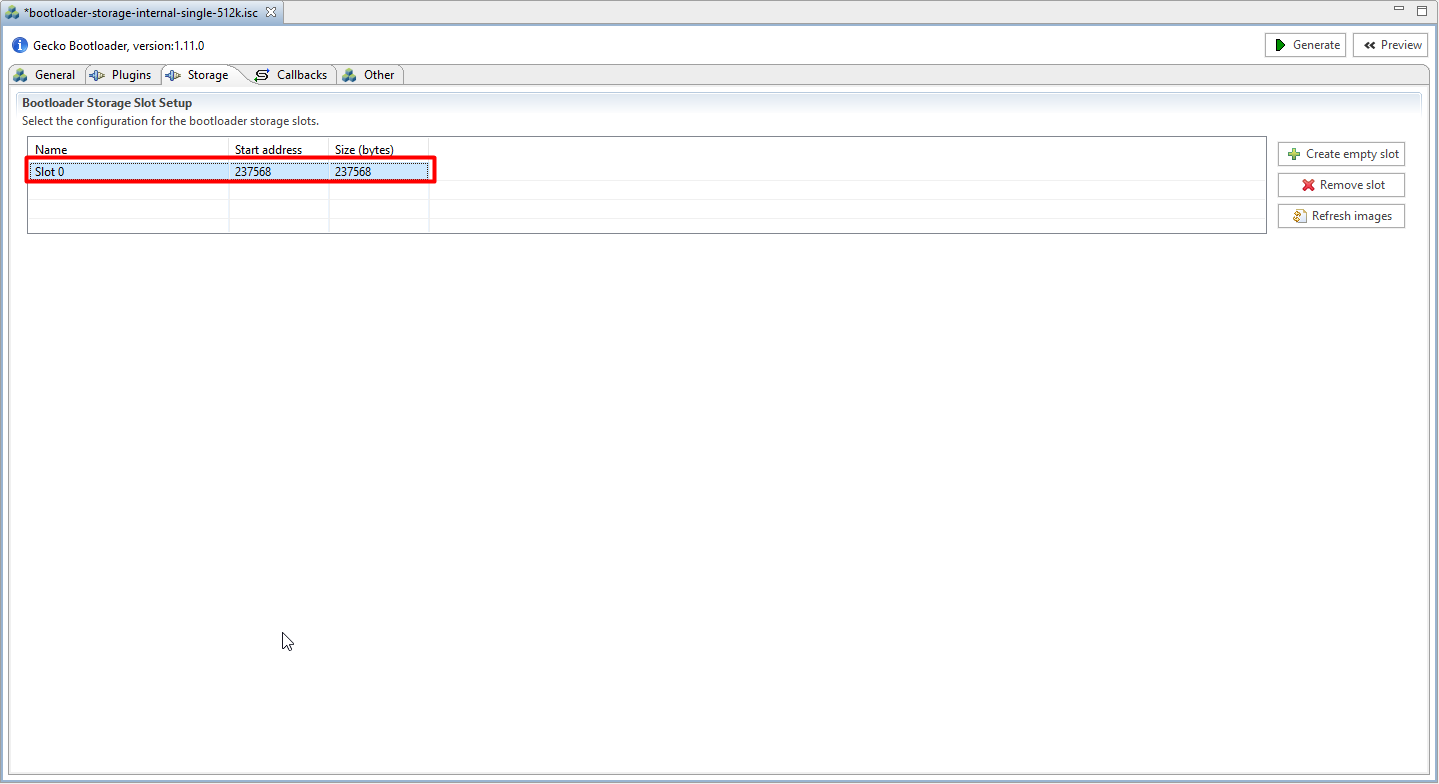Switch to the Callbacks tab
The height and width of the screenshot is (784, 1439).
point(300,74)
